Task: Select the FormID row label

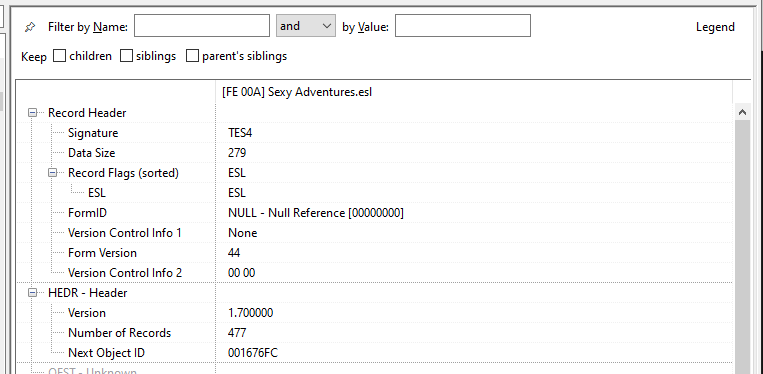Action: 87,213
